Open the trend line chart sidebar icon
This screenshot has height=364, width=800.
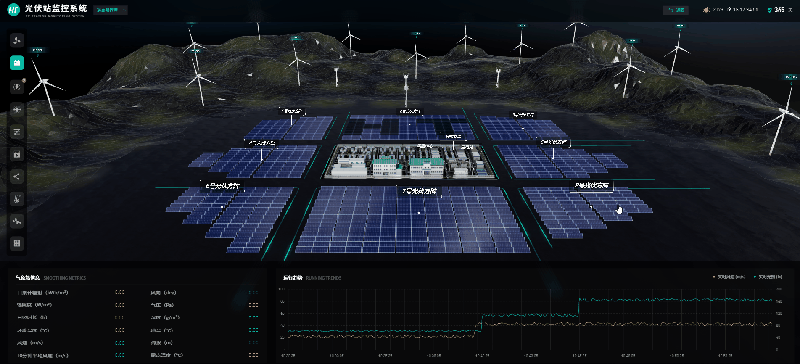17,221
